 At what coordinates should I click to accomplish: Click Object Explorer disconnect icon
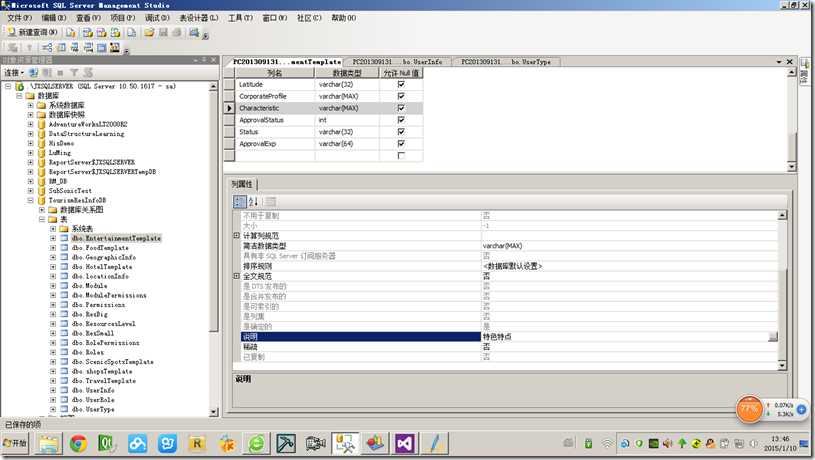[47, 72]
